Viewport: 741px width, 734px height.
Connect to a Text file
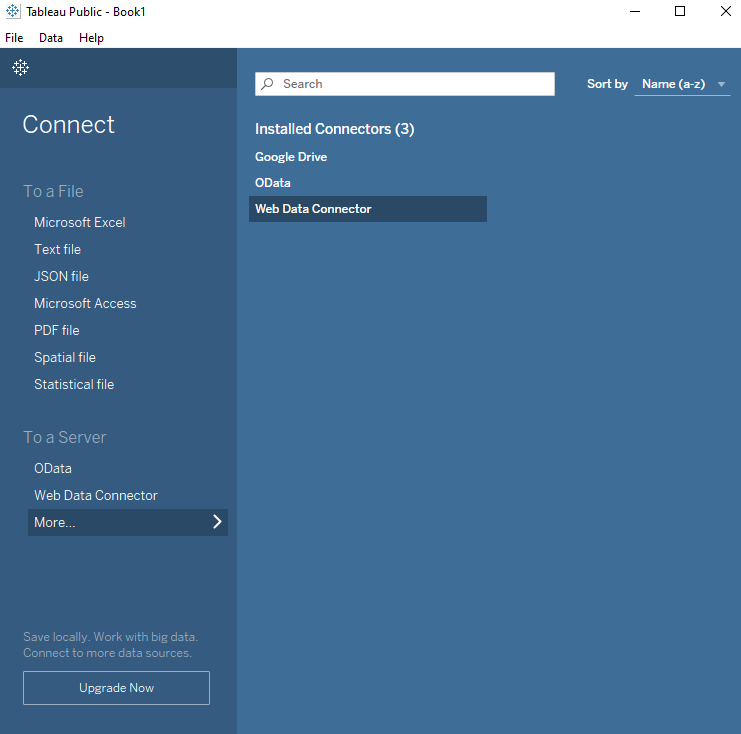click(58, 249)
